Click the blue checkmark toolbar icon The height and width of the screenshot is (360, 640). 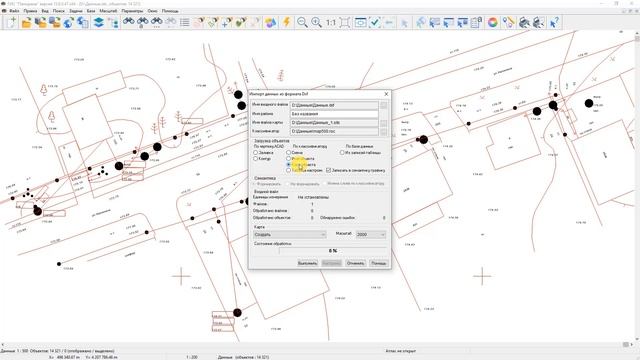375,22
